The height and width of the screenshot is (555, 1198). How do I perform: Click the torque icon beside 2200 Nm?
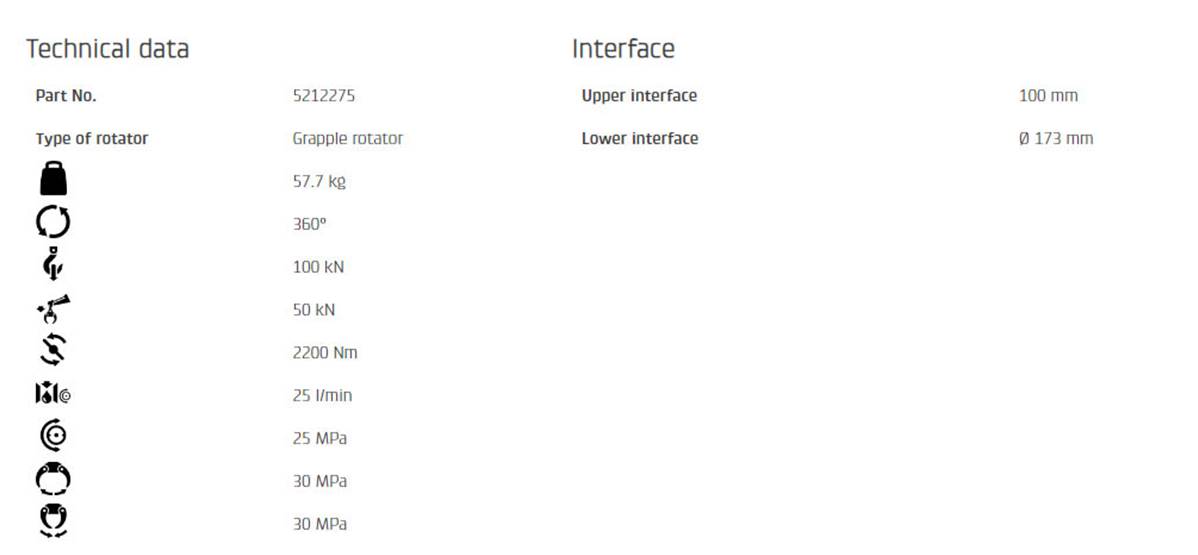[x=53, y=351]
